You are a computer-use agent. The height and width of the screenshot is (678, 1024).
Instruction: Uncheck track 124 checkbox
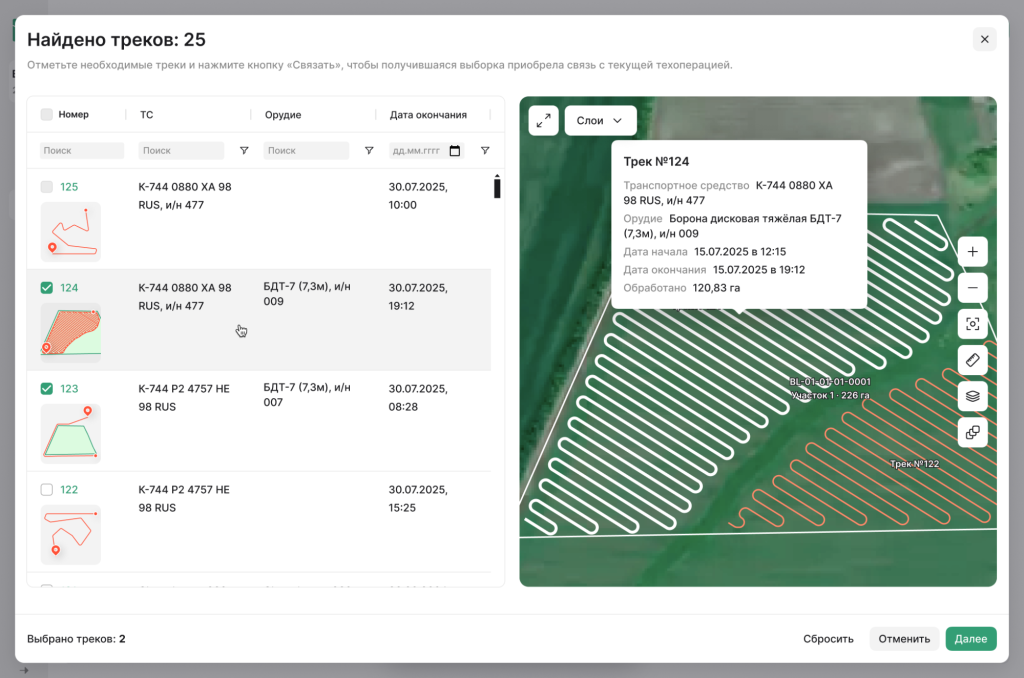(47, 288)
